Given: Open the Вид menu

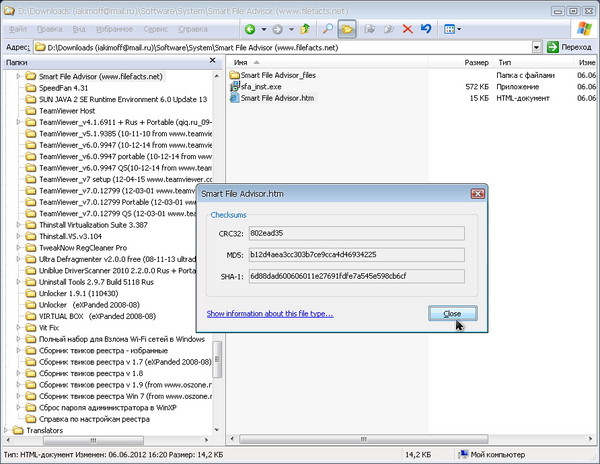Looking at the screenshot, I should [79, 29].
